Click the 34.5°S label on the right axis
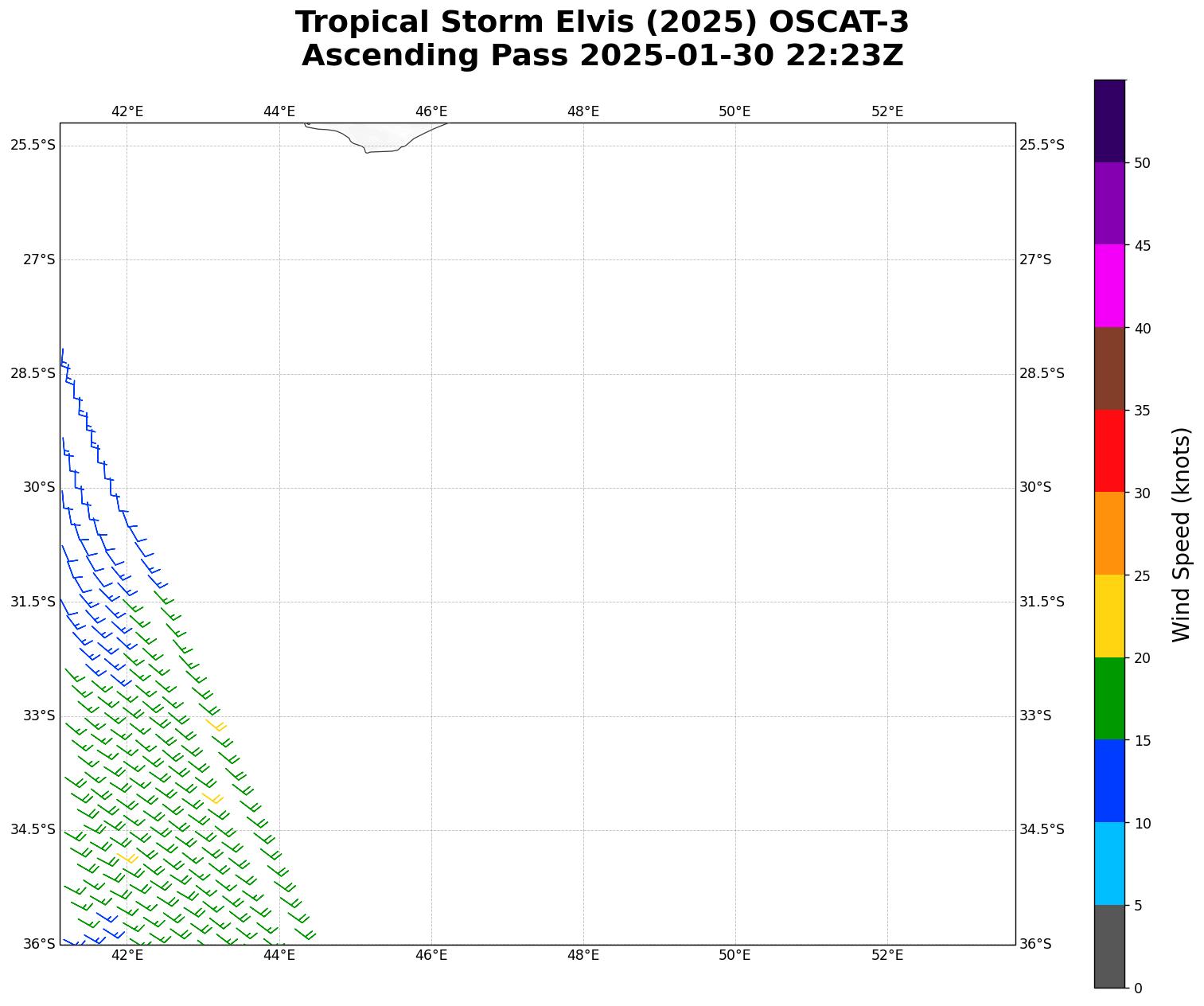1204x1006 pixels. tap(1042, 829)
